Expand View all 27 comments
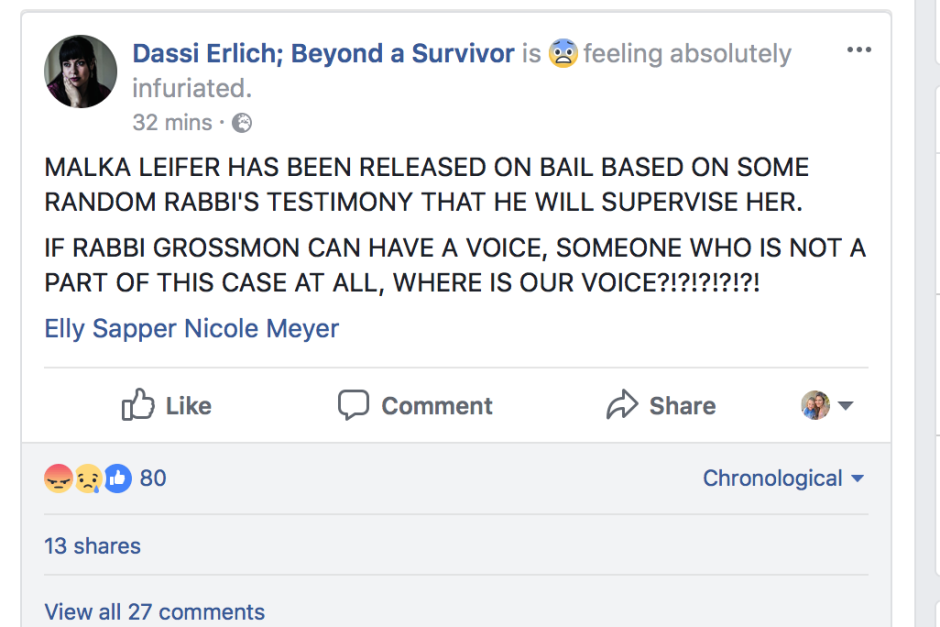Image resolution: width=940 pixels, height=627 pixels. click(x=154, y=611)
